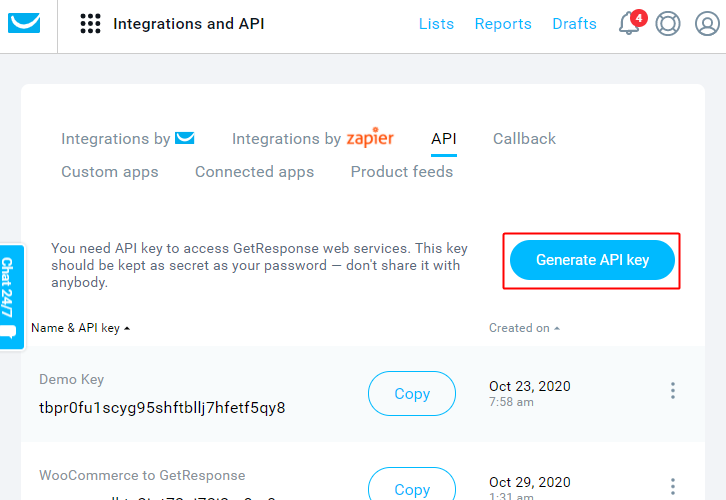Click the Integrations and API page title

[188, 24]
